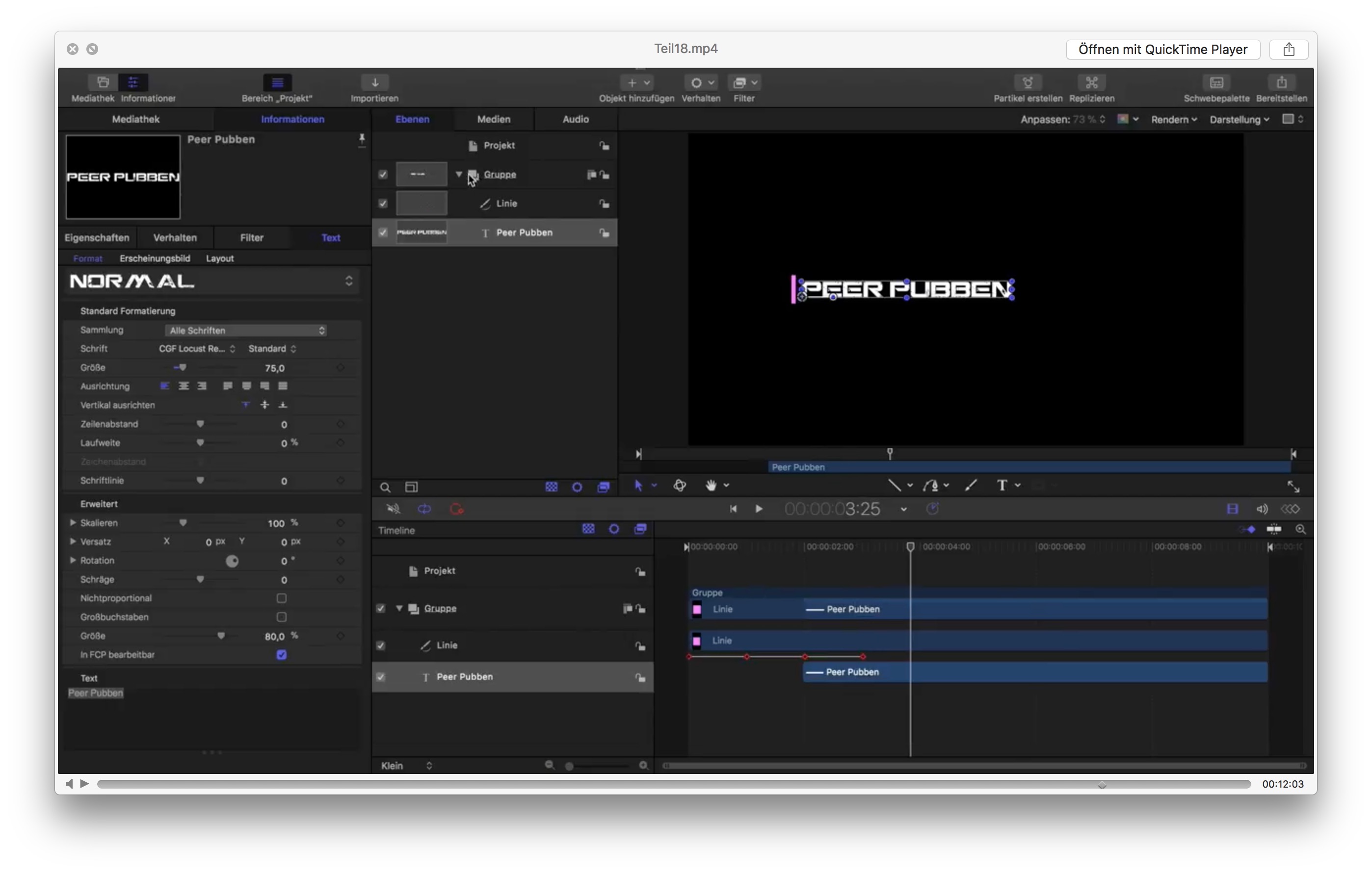
Task: Click the Importieren toolbar icon
Action: 374,82
